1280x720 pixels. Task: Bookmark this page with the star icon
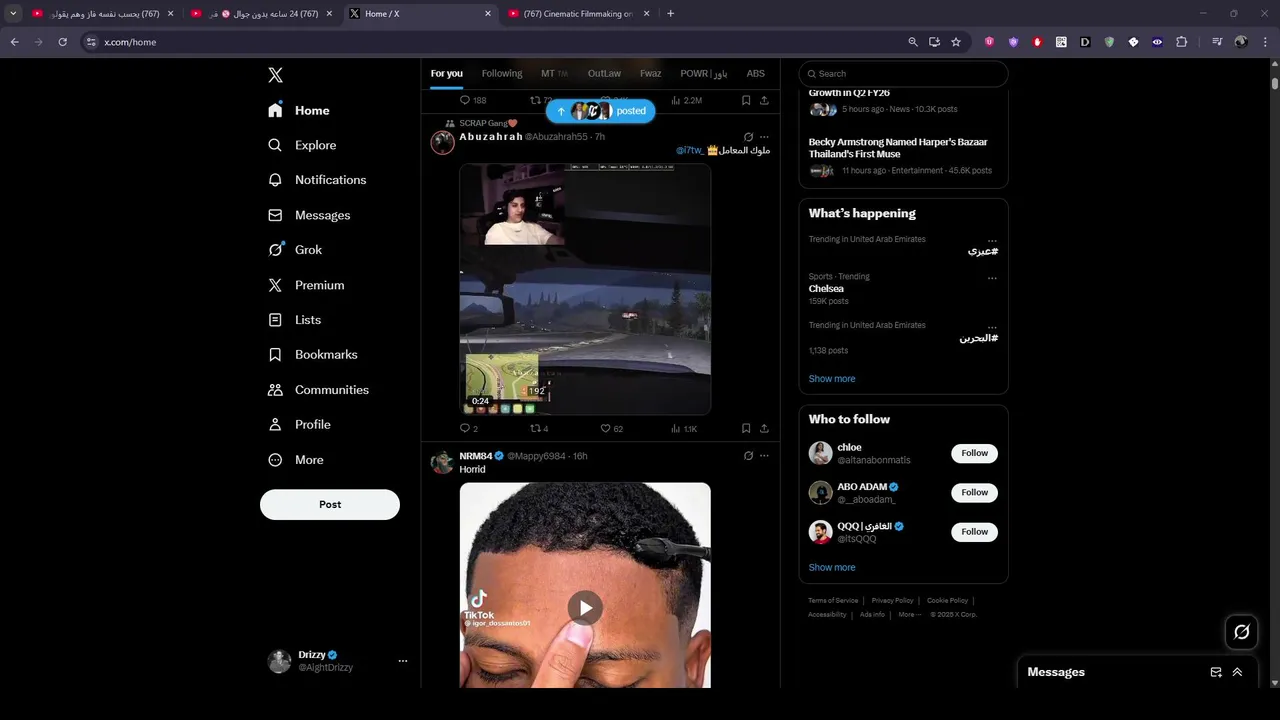(956, 42)
